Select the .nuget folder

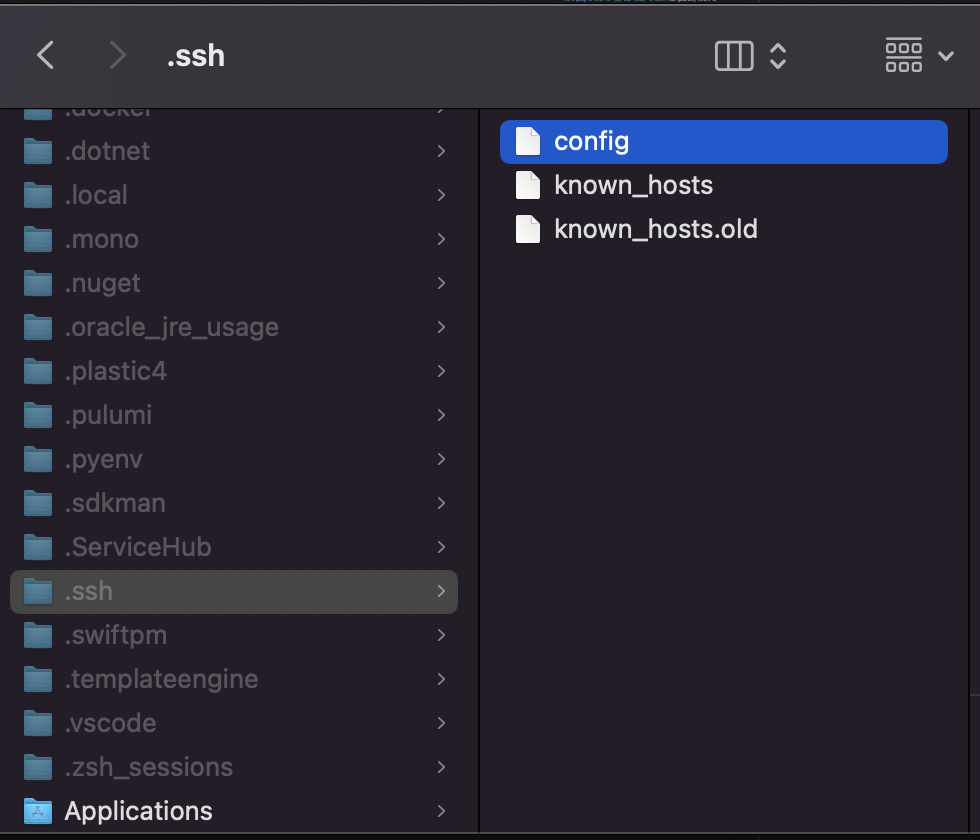click(x=234, y=283)
